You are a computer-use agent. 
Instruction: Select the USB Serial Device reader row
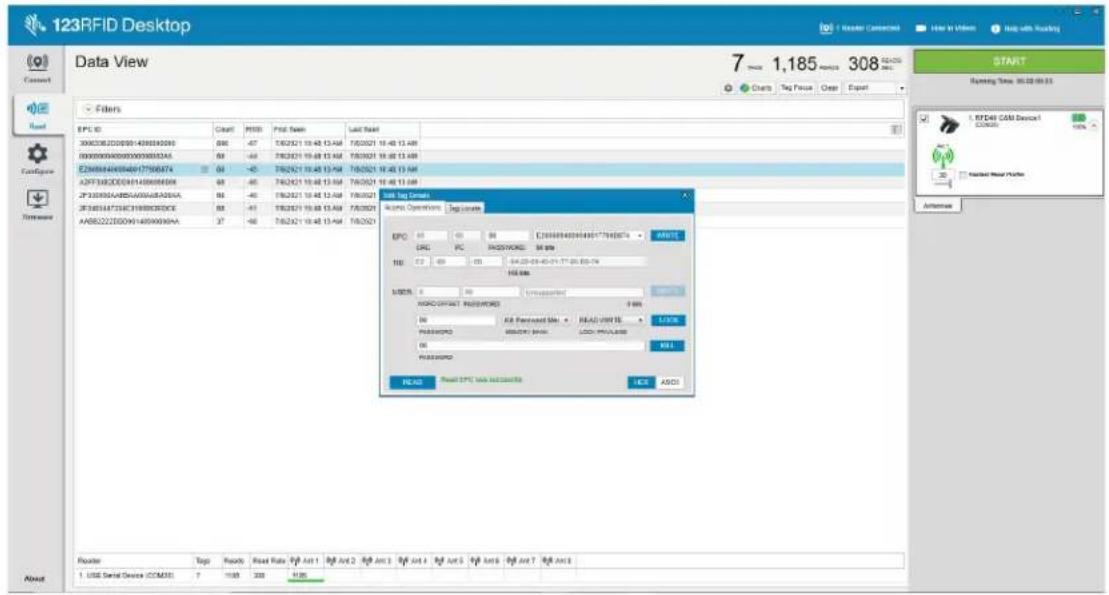click(x=489, y=576)
